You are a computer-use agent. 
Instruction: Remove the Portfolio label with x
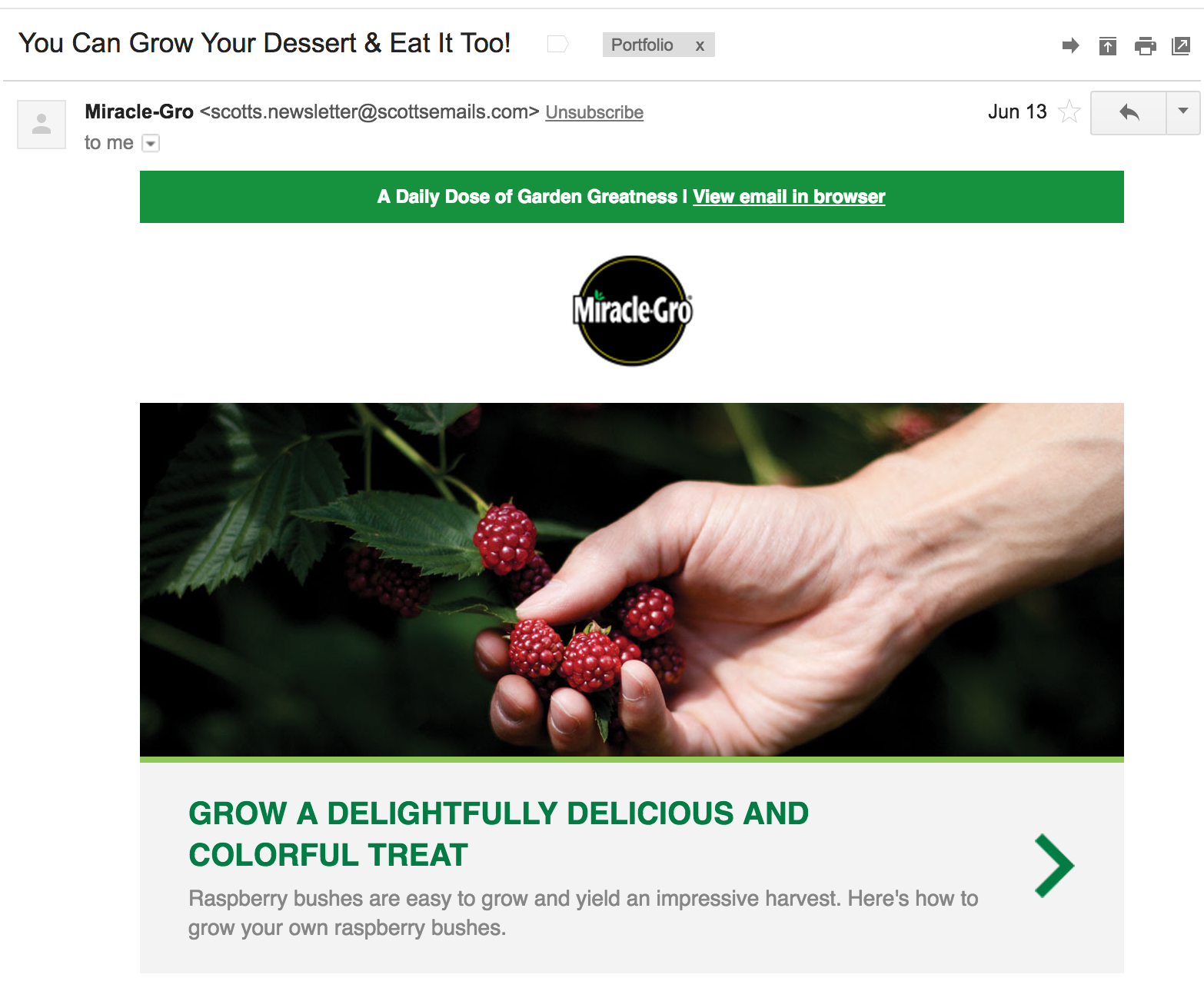click(700, 45)
